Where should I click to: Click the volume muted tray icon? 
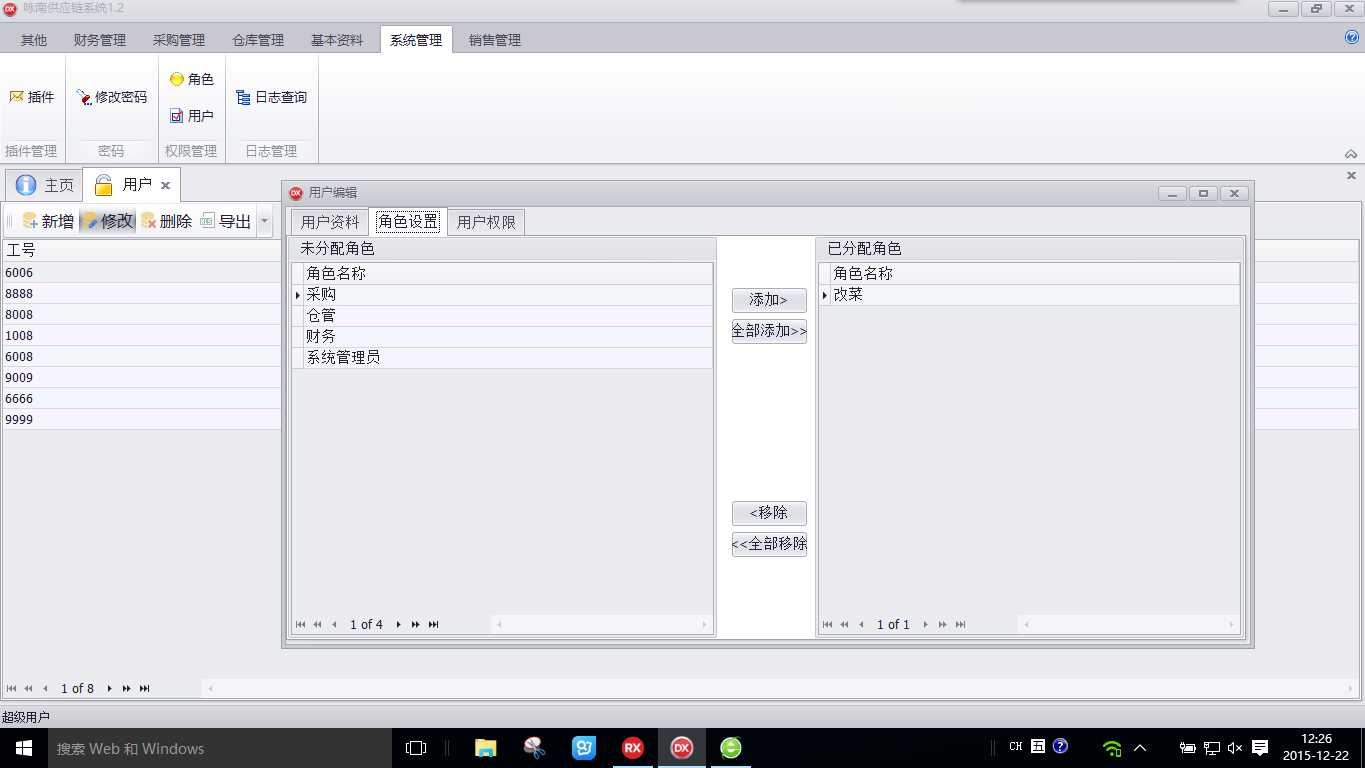click(x=1235, y=747)
